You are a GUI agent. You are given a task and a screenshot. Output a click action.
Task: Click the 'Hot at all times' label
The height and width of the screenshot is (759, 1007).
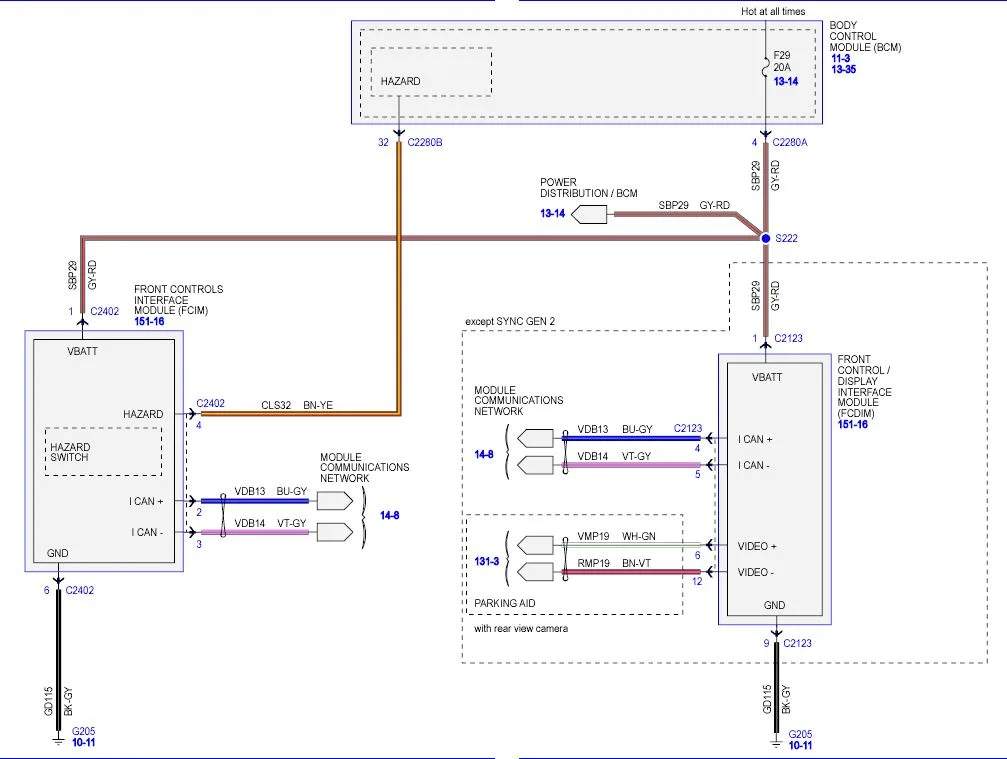tap(773, 12)
